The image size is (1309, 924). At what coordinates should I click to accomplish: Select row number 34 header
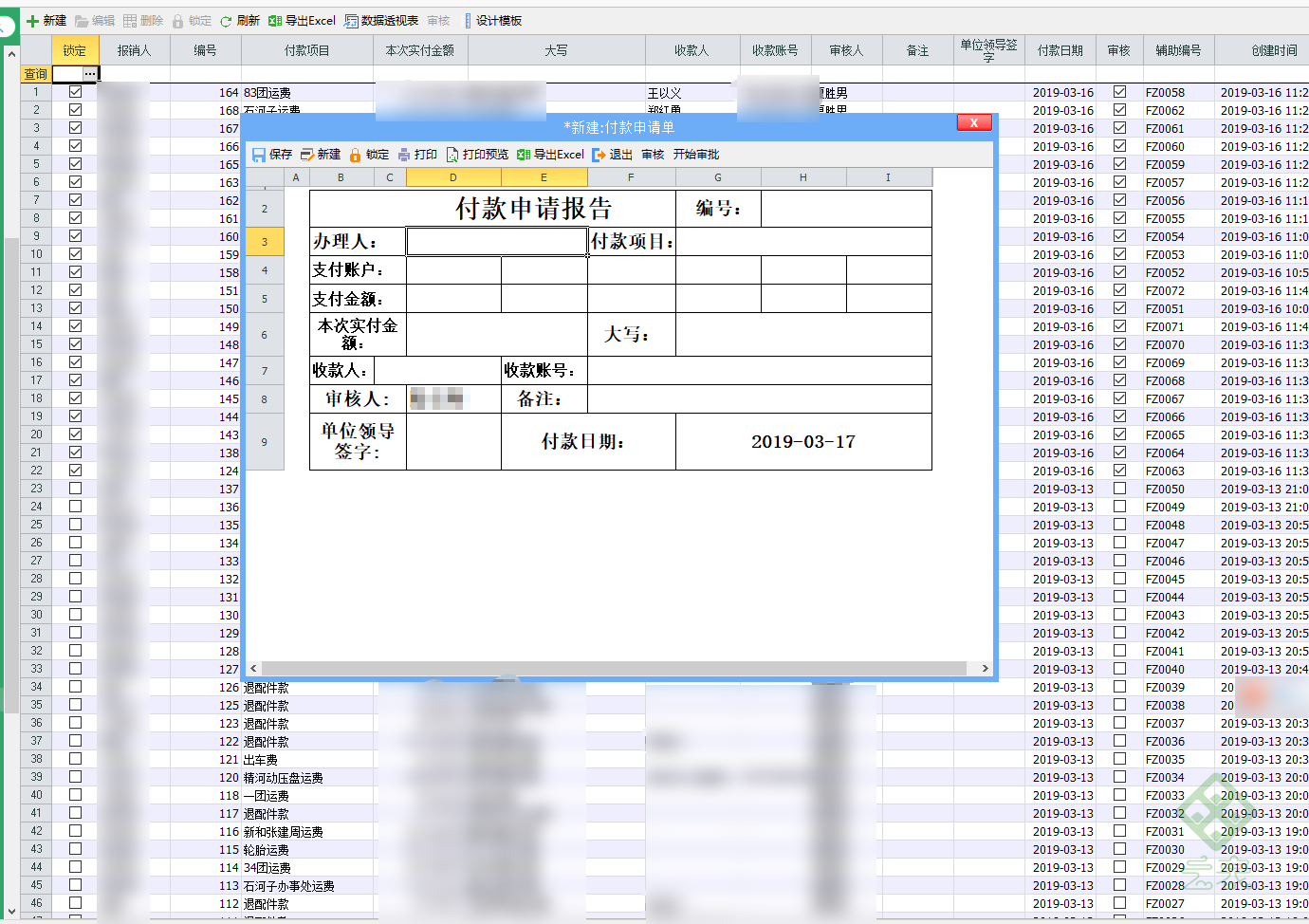36,687
